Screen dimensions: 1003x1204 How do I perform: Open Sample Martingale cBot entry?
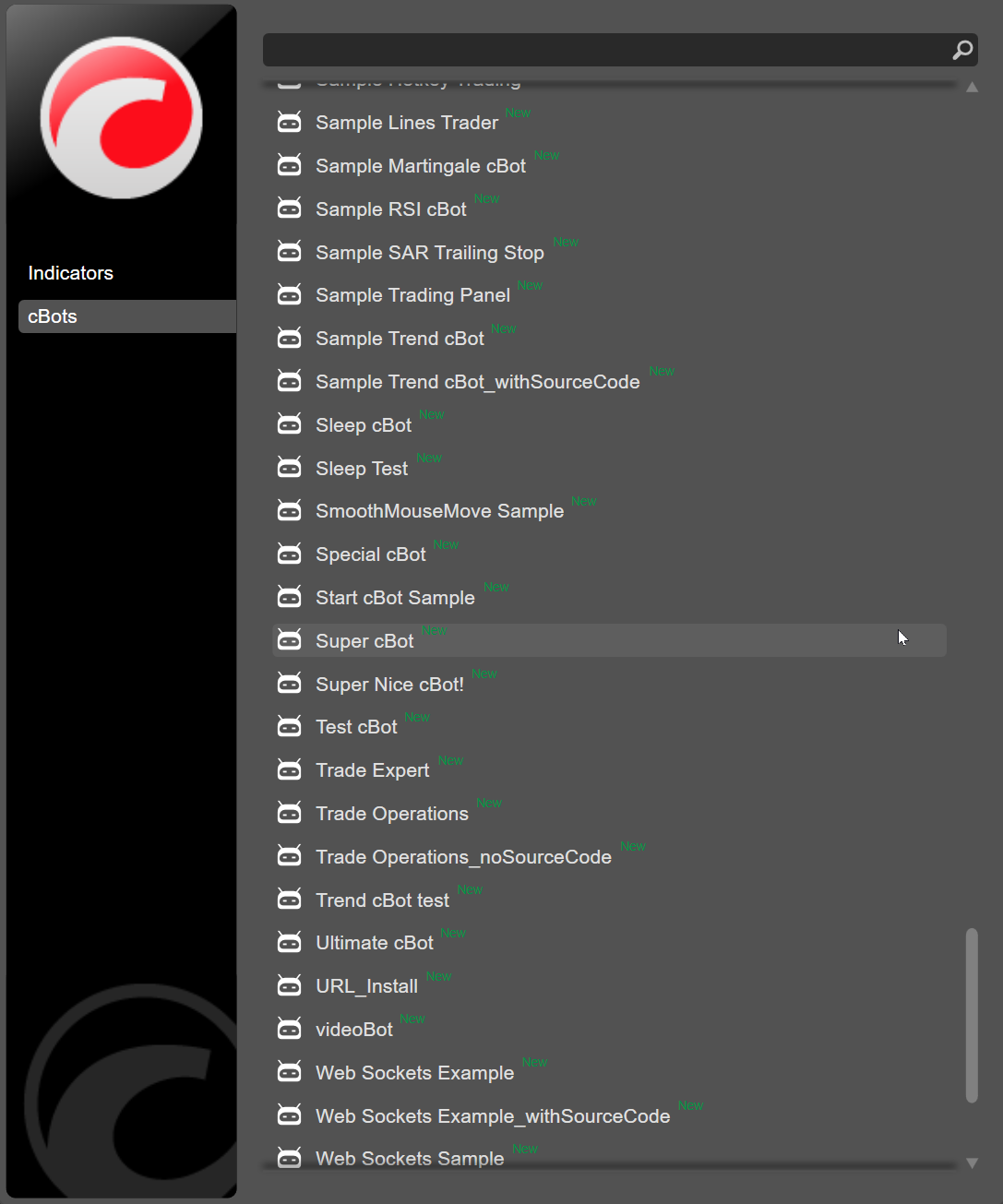click(420, 166)
